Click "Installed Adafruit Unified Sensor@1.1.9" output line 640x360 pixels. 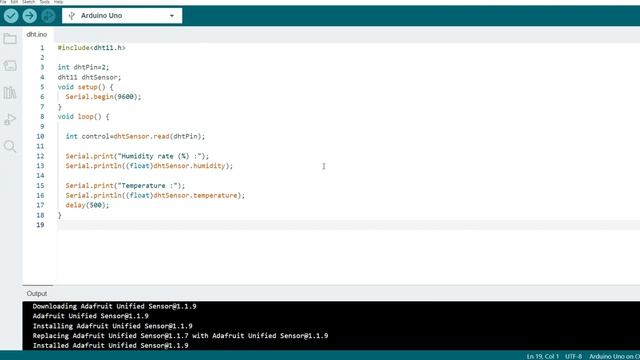(110, 346)
